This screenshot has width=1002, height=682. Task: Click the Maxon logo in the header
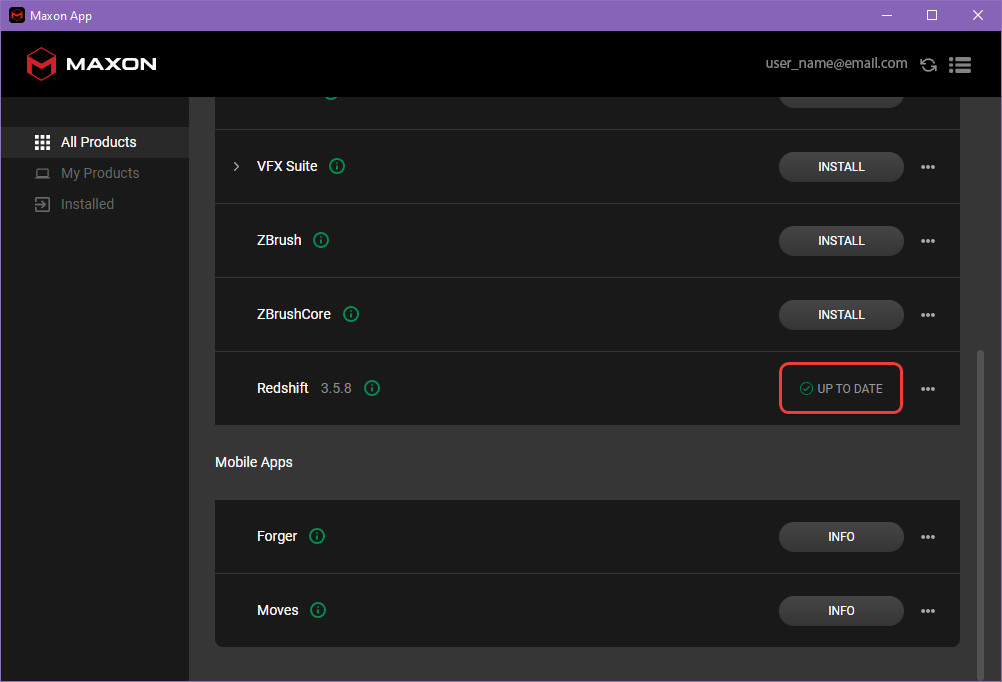click(91, 64)
